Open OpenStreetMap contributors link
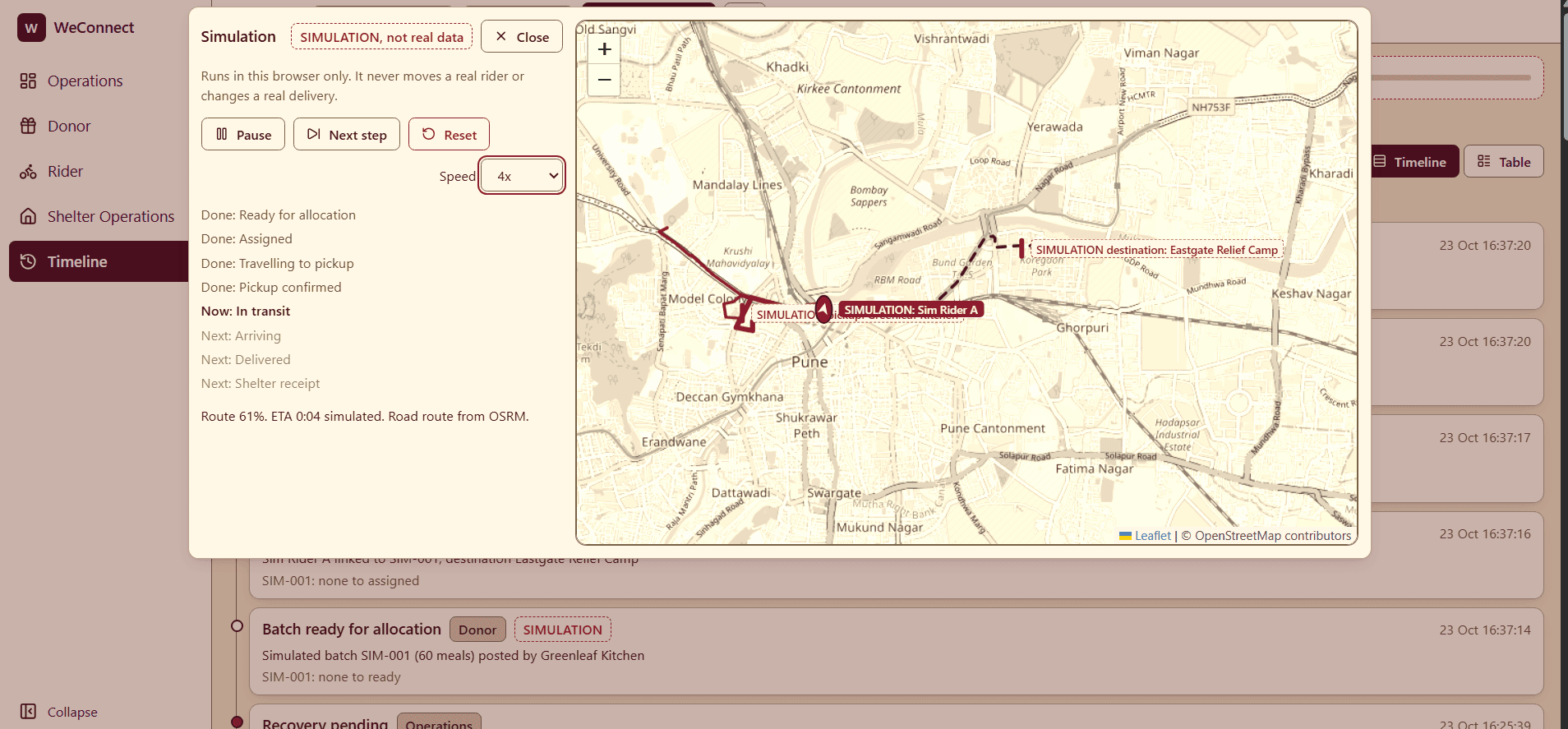Screen dimensions: 1568x729 (1272, 536)
